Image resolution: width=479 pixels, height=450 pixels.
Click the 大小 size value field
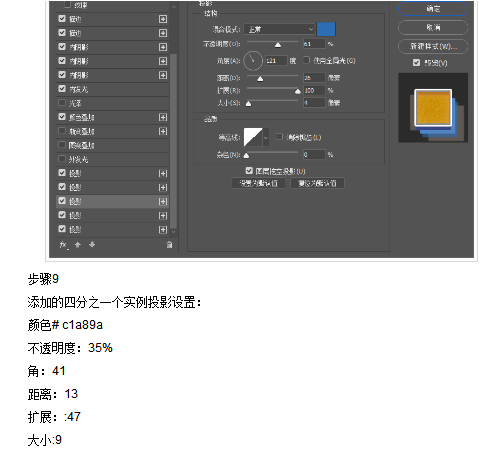click(x=314, y=103)
